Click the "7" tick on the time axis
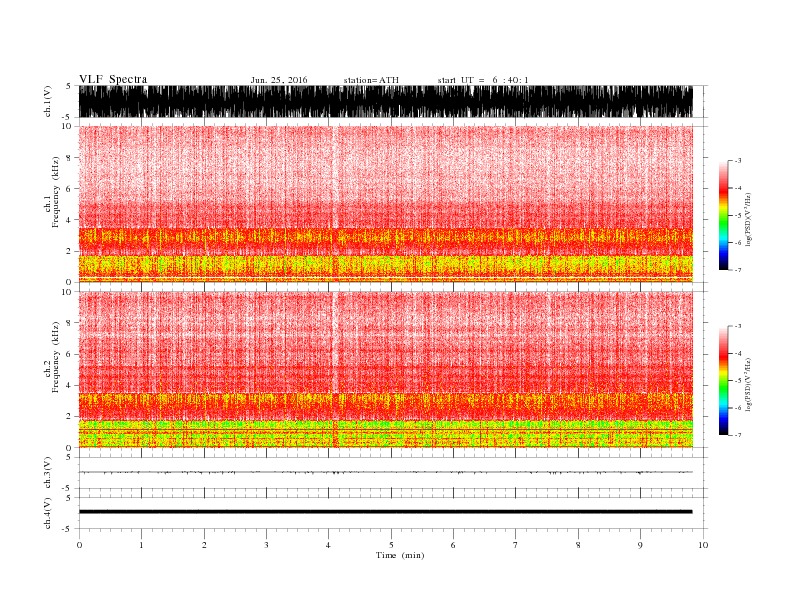Viewport: 792px width, 612px height. [x=516, y=545]
